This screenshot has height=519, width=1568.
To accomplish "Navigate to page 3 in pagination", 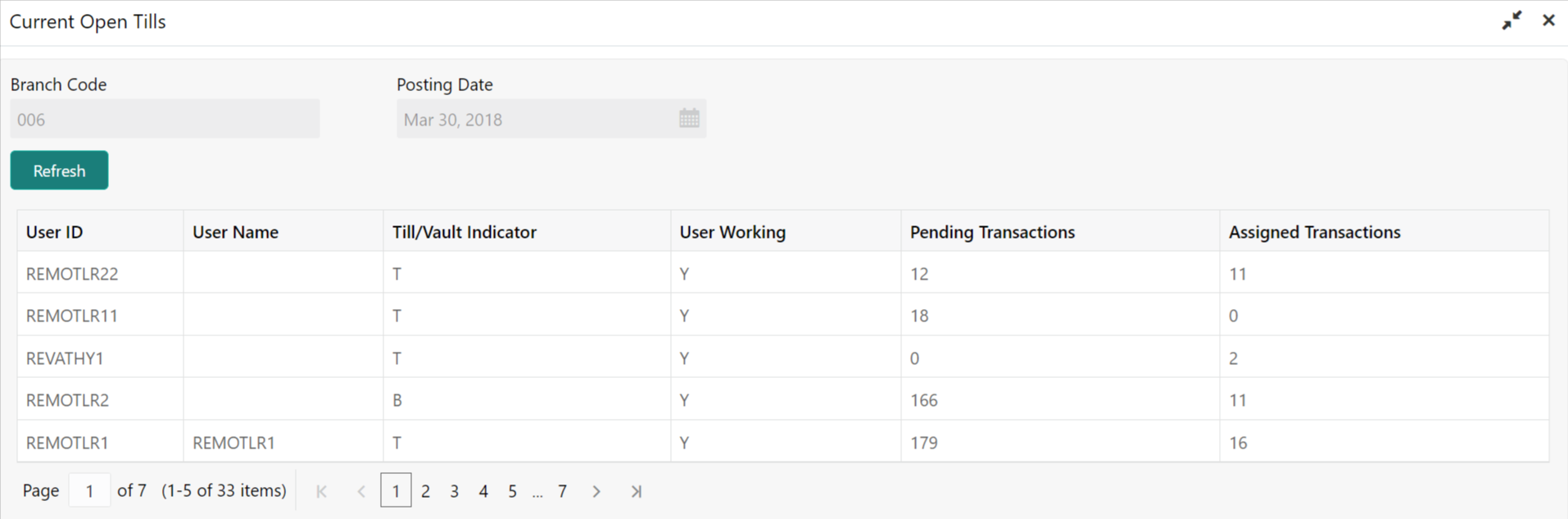I will (454, 491).
